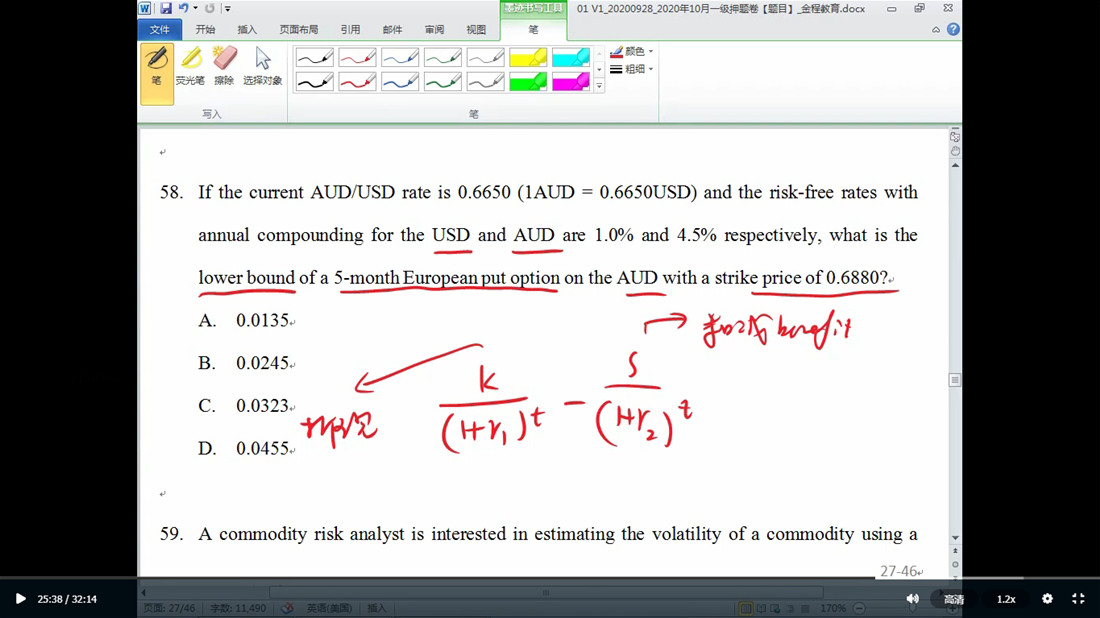Open the Undo history dropdown arrow

[195, 8]
